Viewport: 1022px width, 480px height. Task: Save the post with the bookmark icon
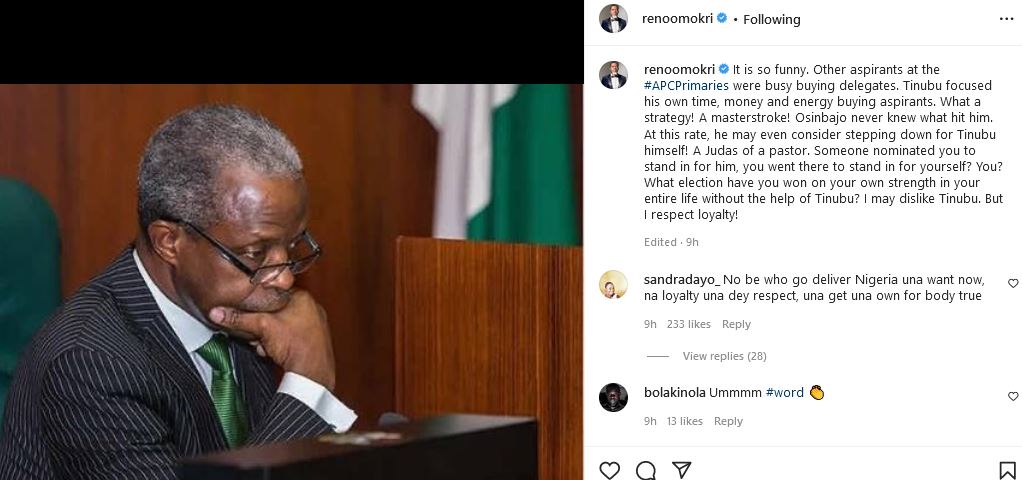[1007, 470]
